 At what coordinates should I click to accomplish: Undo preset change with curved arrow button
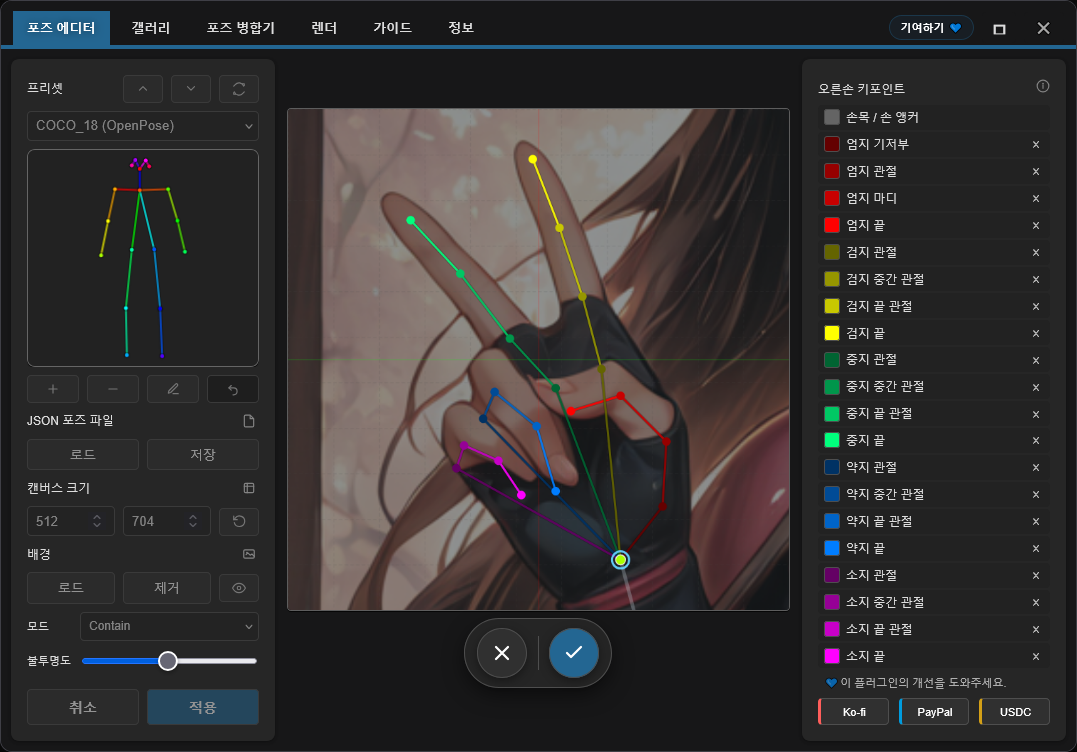(x=233, y=389)
